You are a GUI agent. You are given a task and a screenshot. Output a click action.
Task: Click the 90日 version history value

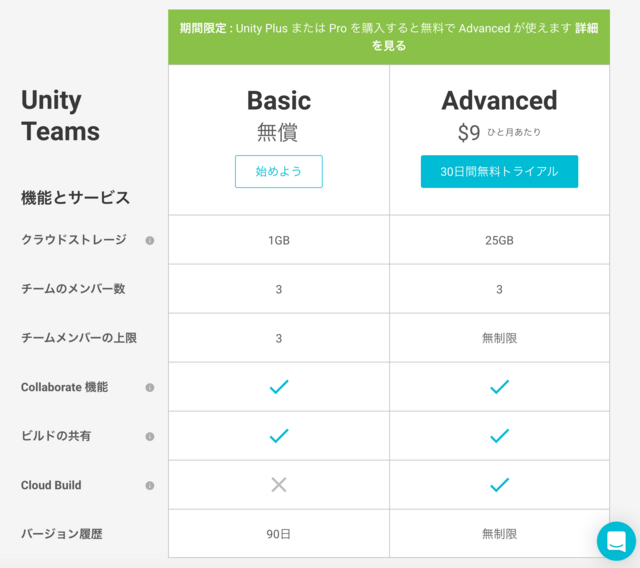[278, 534]
